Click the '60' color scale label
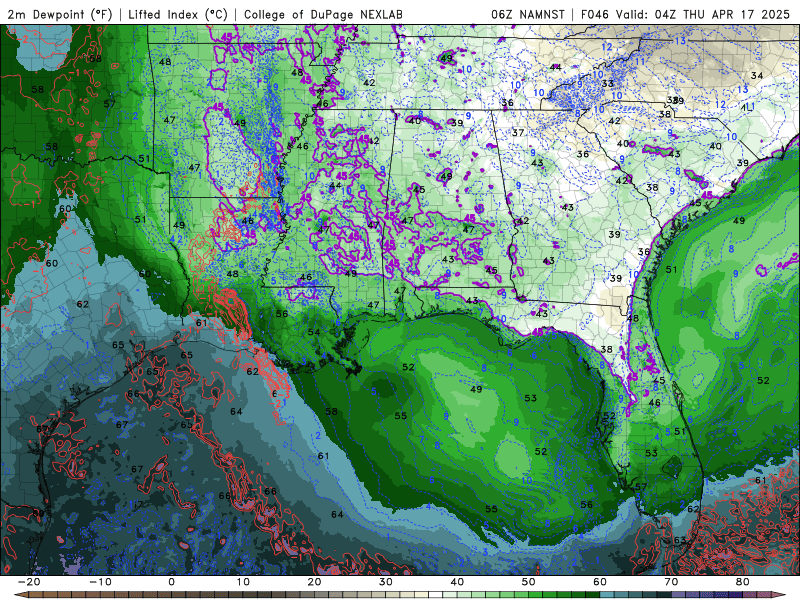The height and width of the screenshot is (600, 800). click(x=600, y=582)
